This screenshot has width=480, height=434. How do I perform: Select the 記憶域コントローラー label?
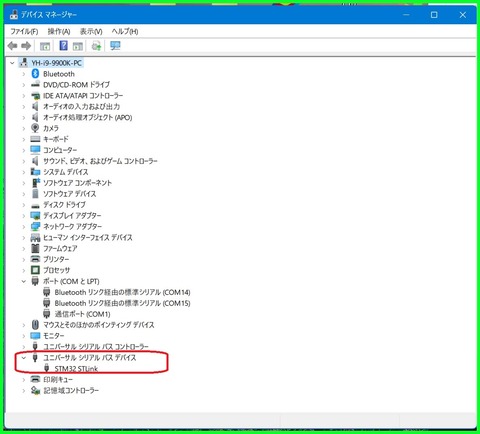pyautogui.click(x=71, y=391)
